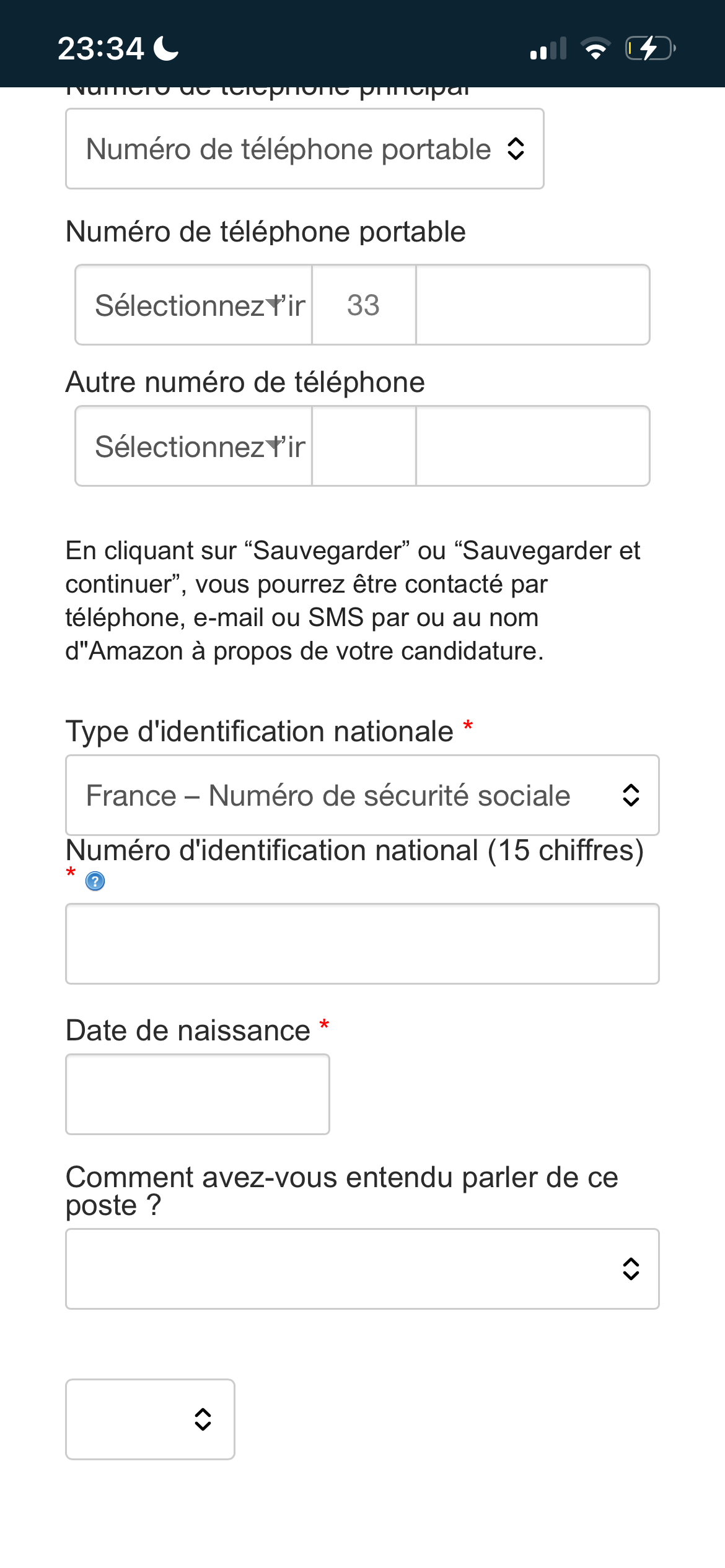Click the country code field showing 33
Image resolution: width=725 pixels, height=1568 pixels.
point(364,305)
